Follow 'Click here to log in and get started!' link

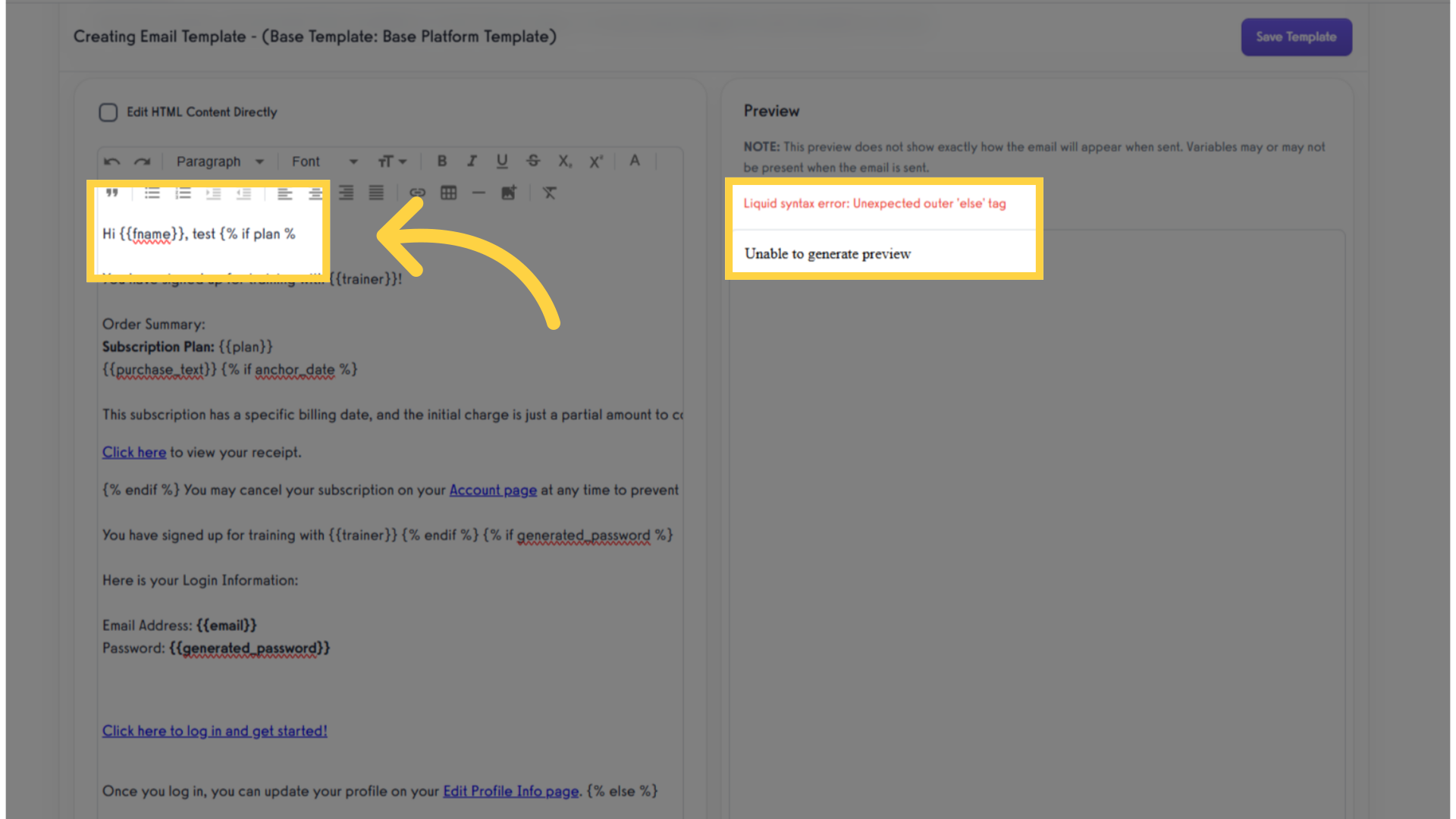click(215, 731)
